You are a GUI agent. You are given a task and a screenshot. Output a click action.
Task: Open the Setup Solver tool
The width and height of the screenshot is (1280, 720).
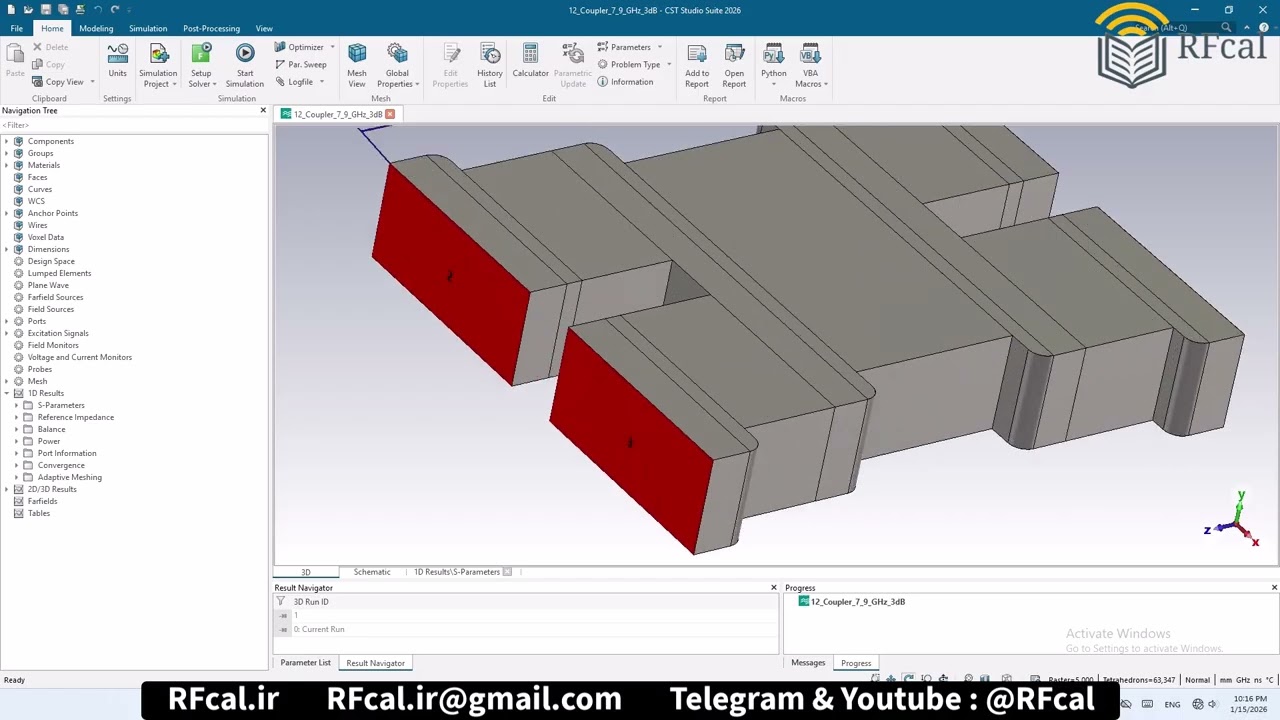coord(201,66)
